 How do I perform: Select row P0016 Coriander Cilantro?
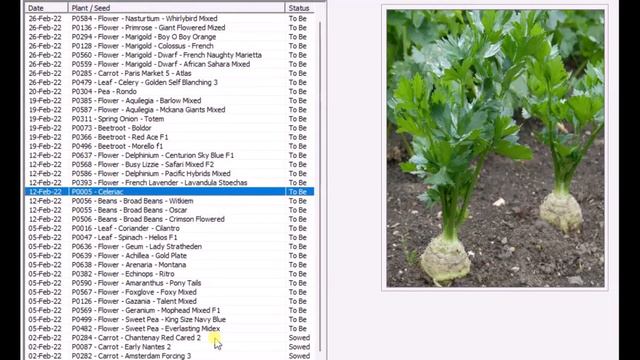pos(169,228)
